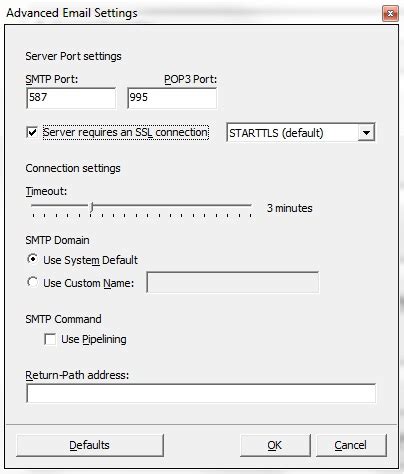Click inside the Return-Path address field
Screen dimensions: 404x474
201,393
